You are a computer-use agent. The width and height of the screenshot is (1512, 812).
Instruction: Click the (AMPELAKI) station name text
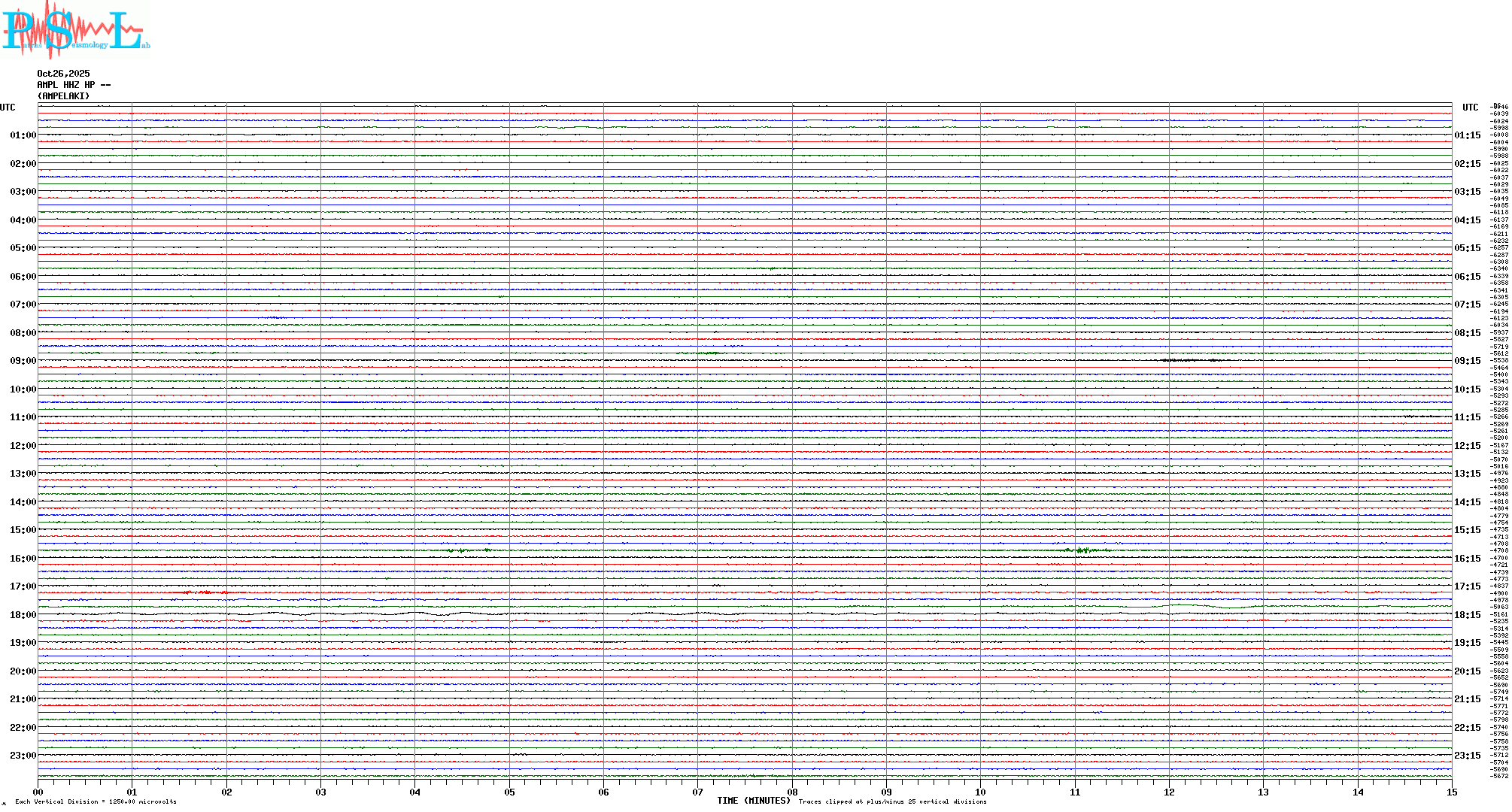[x=63, y=96]
